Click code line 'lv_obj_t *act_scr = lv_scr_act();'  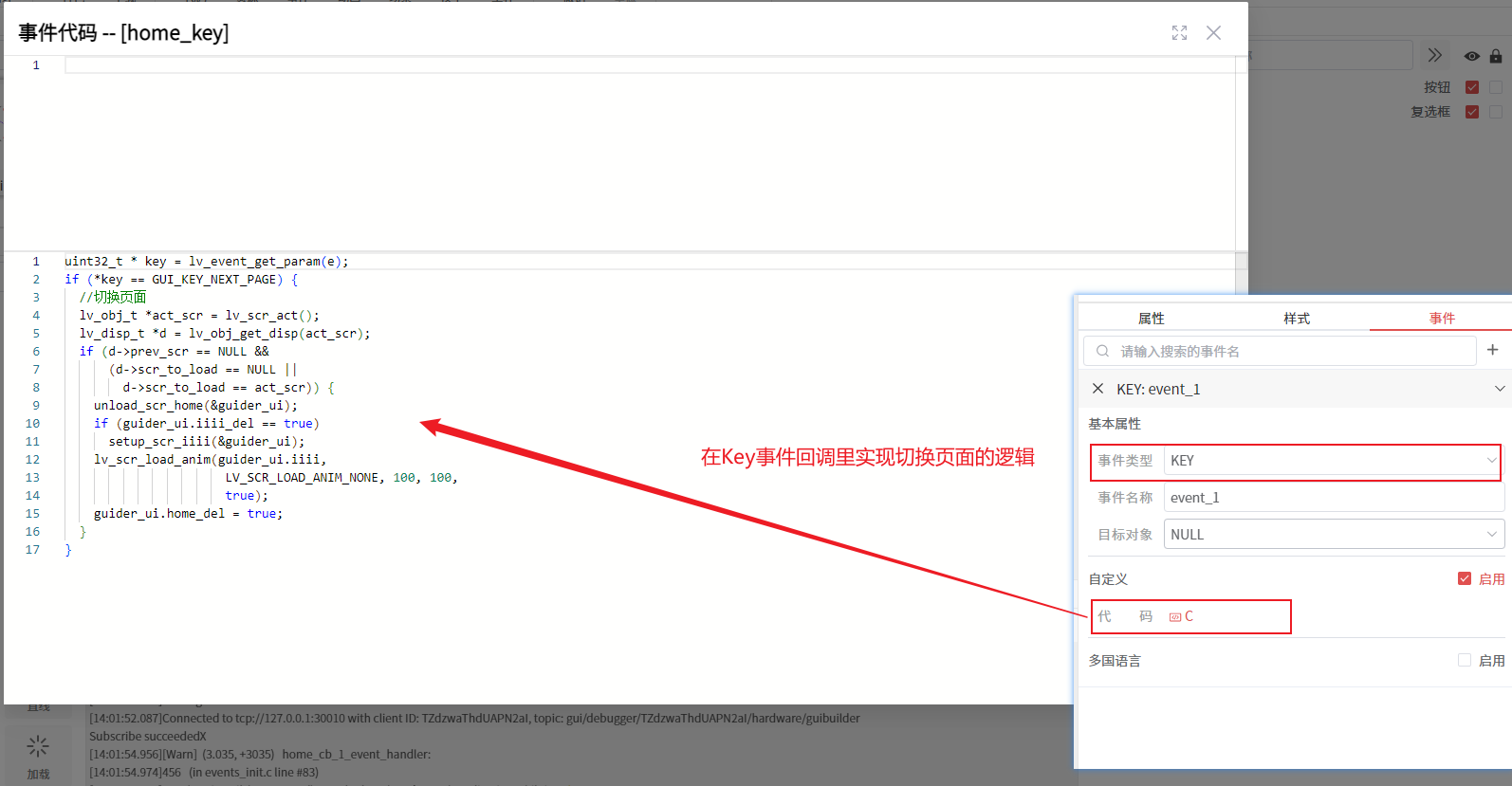coord(199,316)
